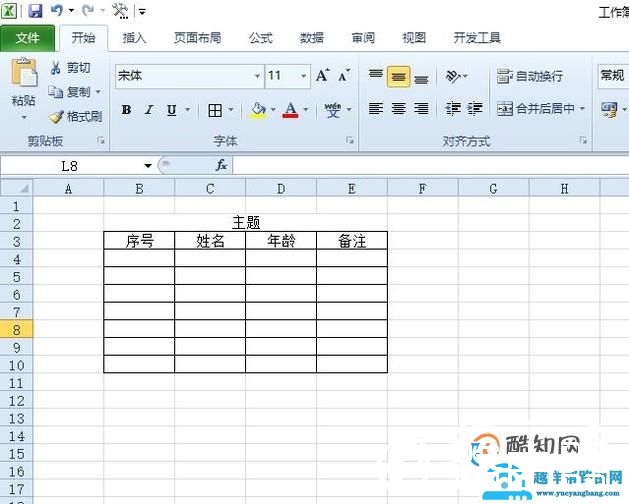
Task: Align text left
Action: tap(376, 108)
